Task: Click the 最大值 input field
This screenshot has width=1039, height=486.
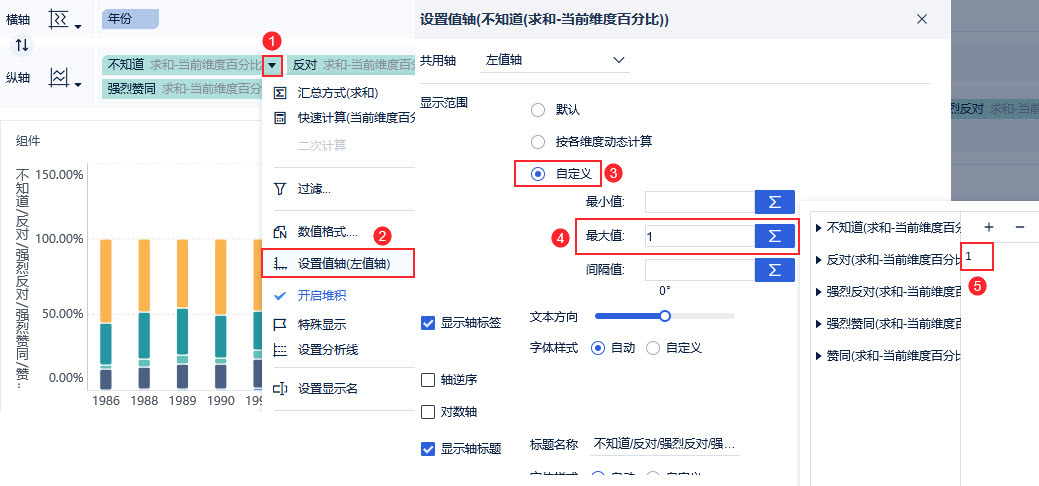Action: (700, 236)
